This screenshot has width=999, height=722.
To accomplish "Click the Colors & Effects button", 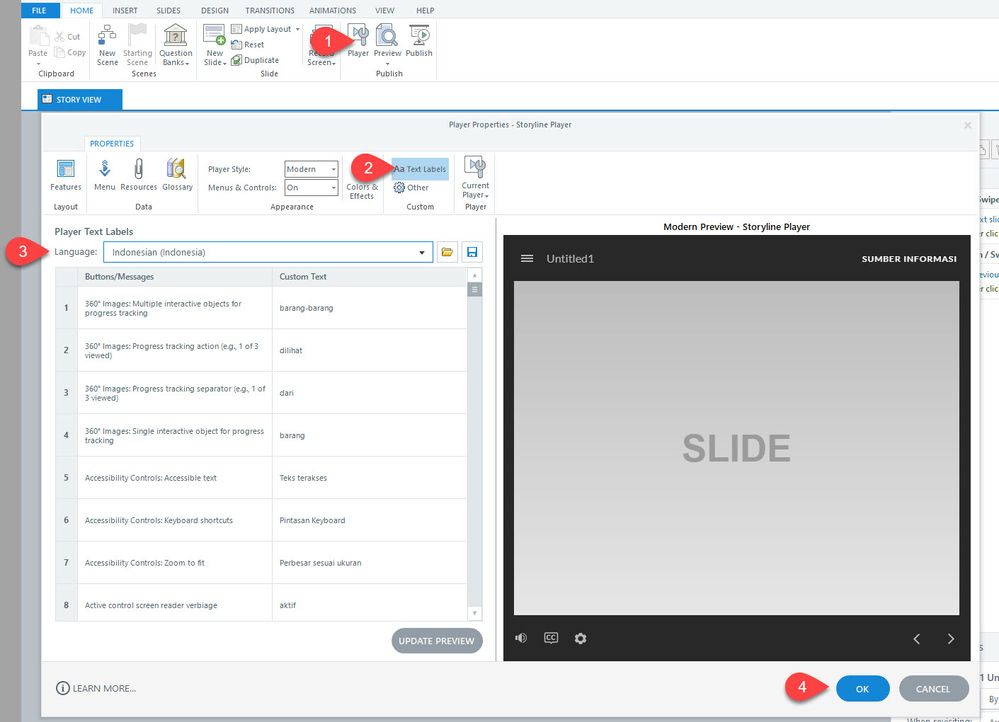I will pos(361,178).
